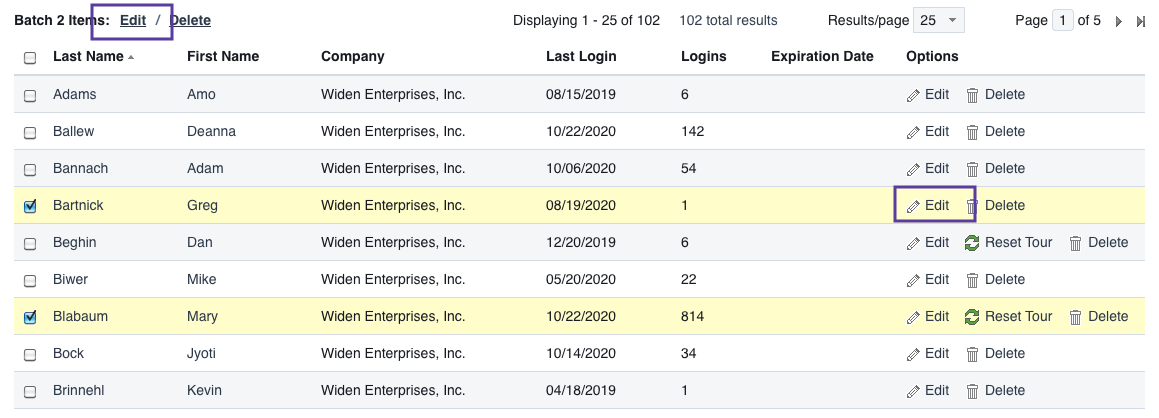
Task: Click trash Delete icon for Beghin
Action: [1076, 243]
